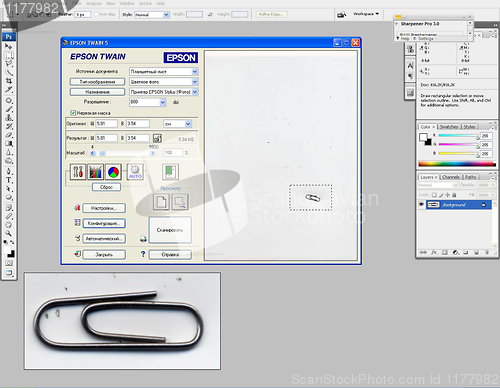500x388 pixels.
Task: Click the zoom preview icon
Action: pos(180,202)
